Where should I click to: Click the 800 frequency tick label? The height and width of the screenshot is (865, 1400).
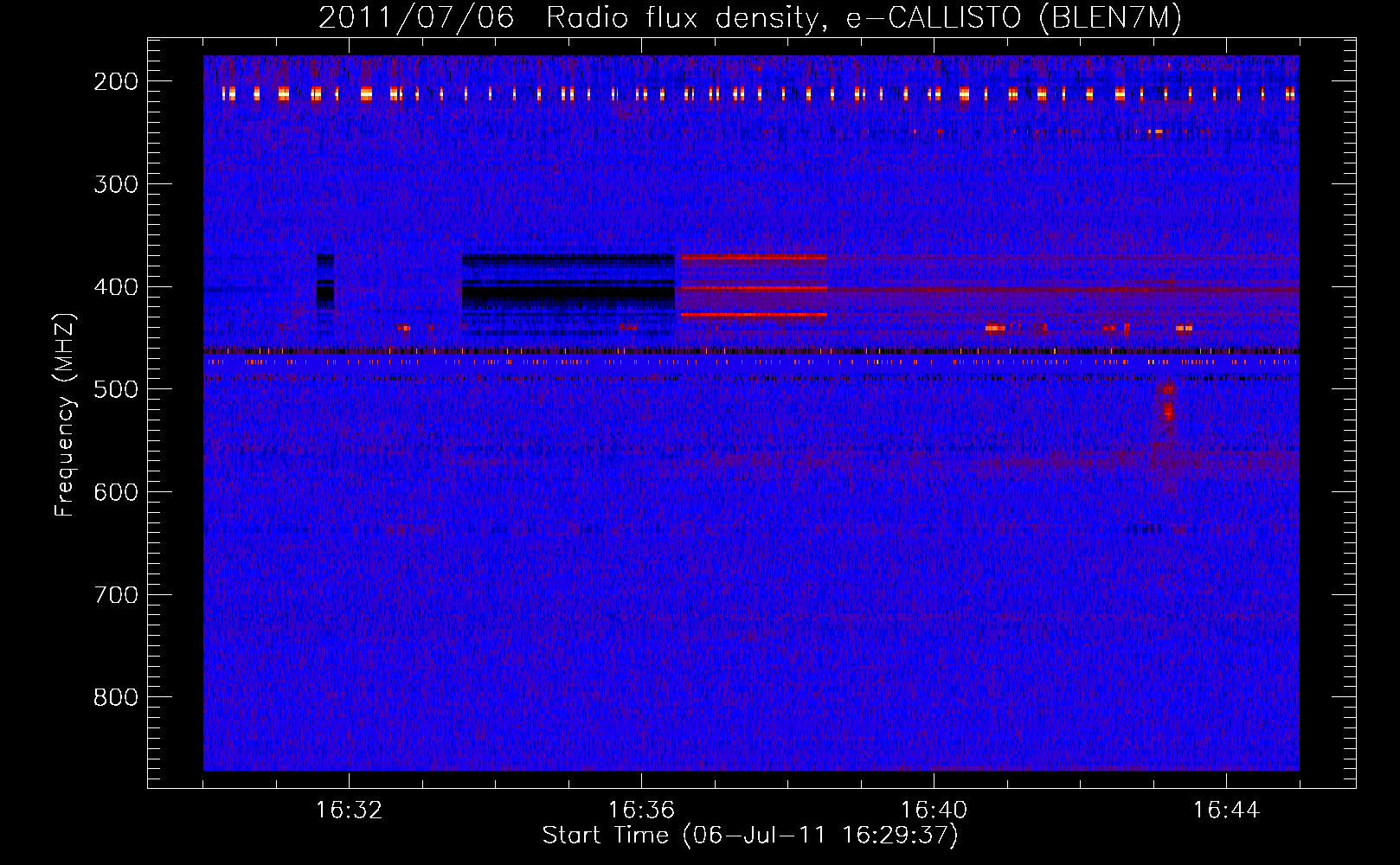[116, 697]
